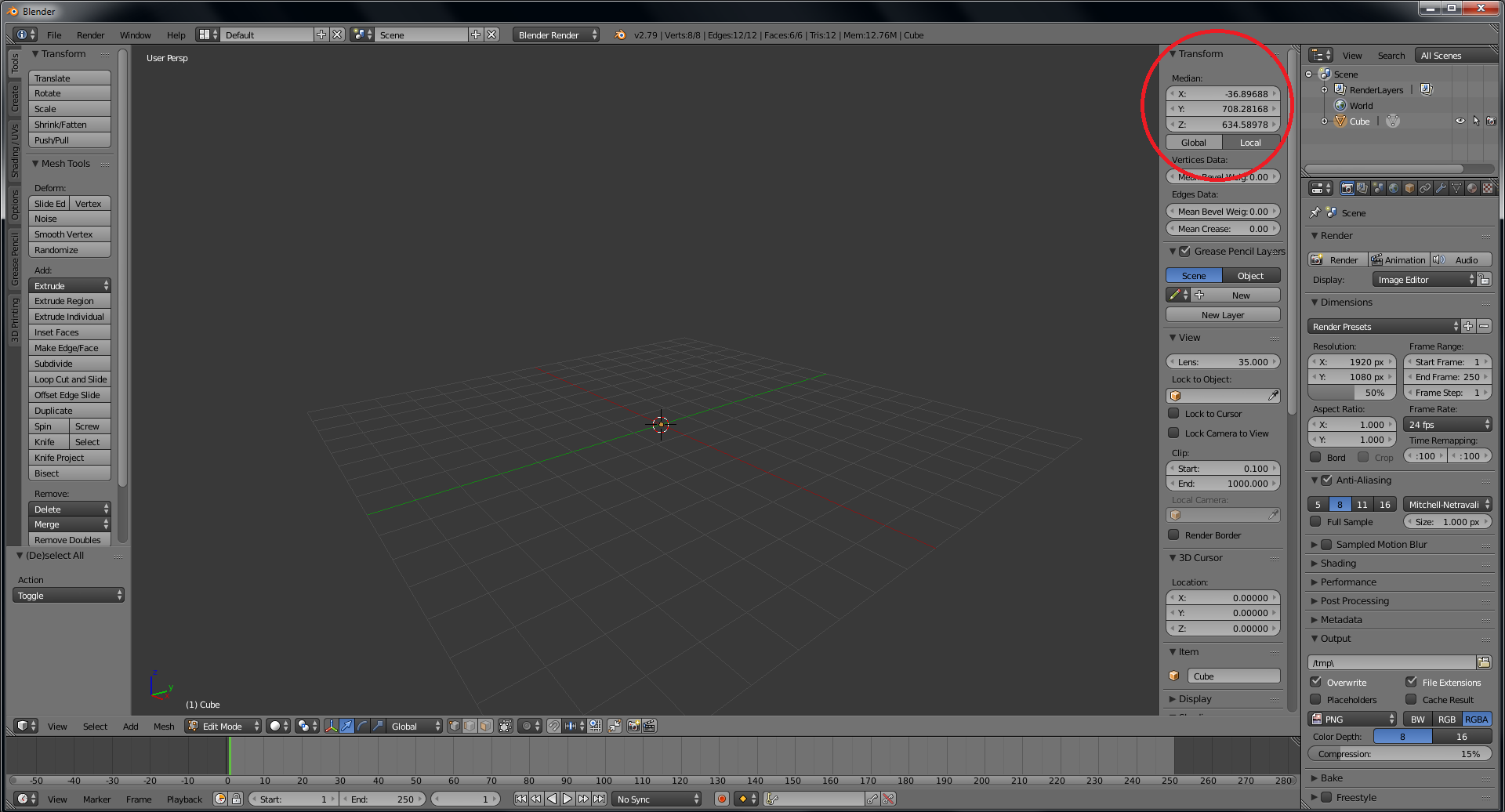Open the Render menu in top header
Viewport: 1505px width, 812px height.
click(90, 34)
